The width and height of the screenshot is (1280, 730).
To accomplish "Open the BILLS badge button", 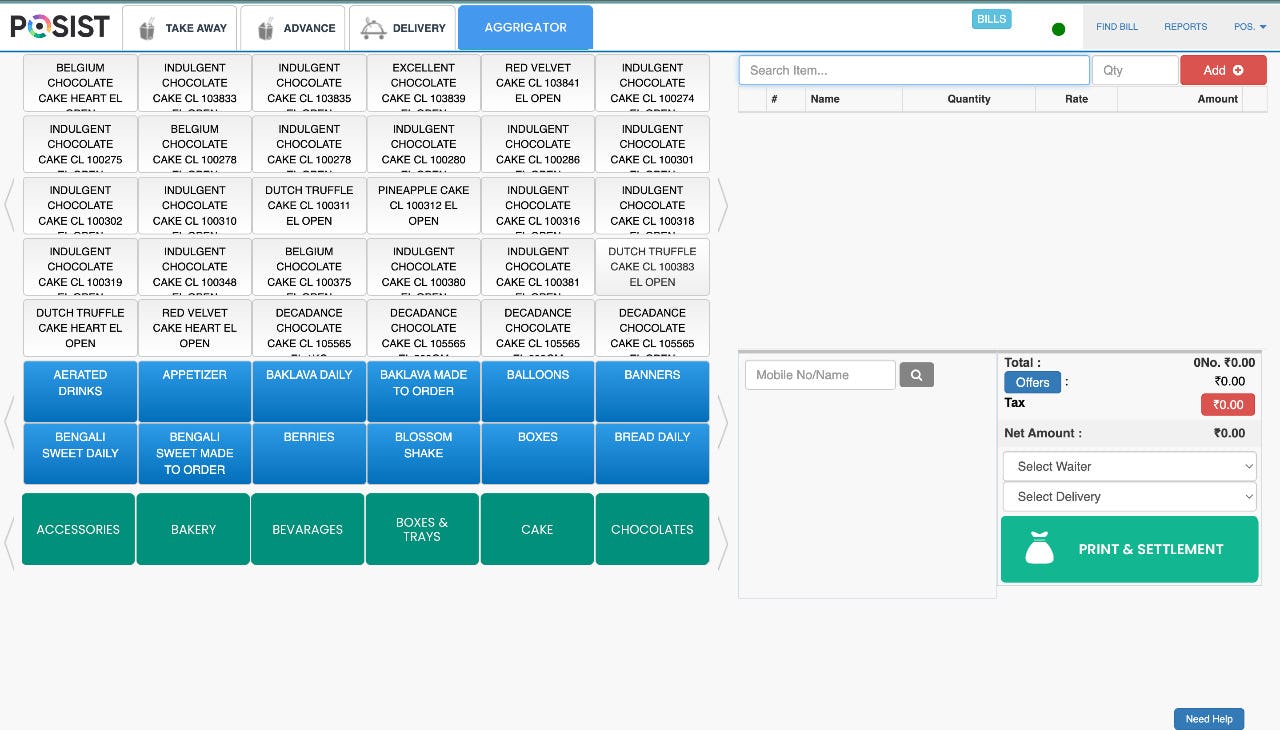I will pyautogui.click(x=992, y=19).
